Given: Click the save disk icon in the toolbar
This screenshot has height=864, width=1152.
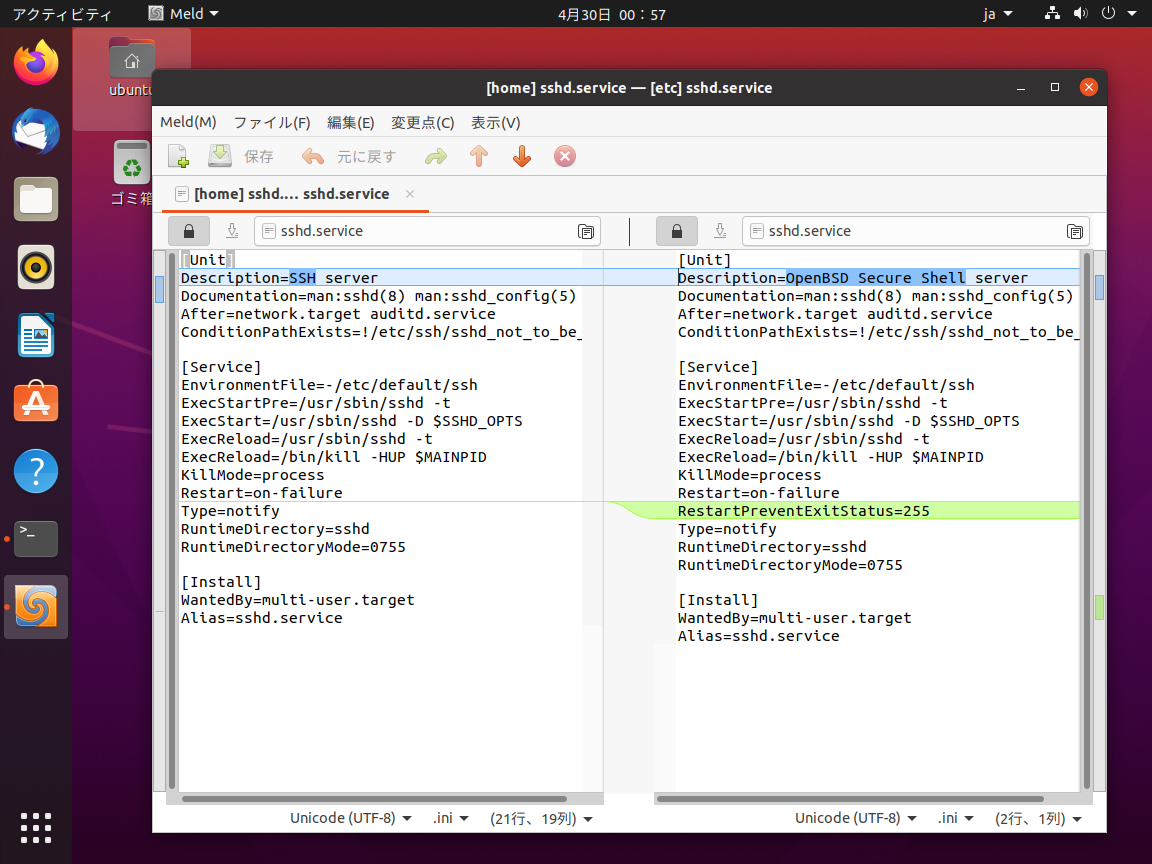Looking at the screenshot, I should pyautogui.click(x=219, y=156).
